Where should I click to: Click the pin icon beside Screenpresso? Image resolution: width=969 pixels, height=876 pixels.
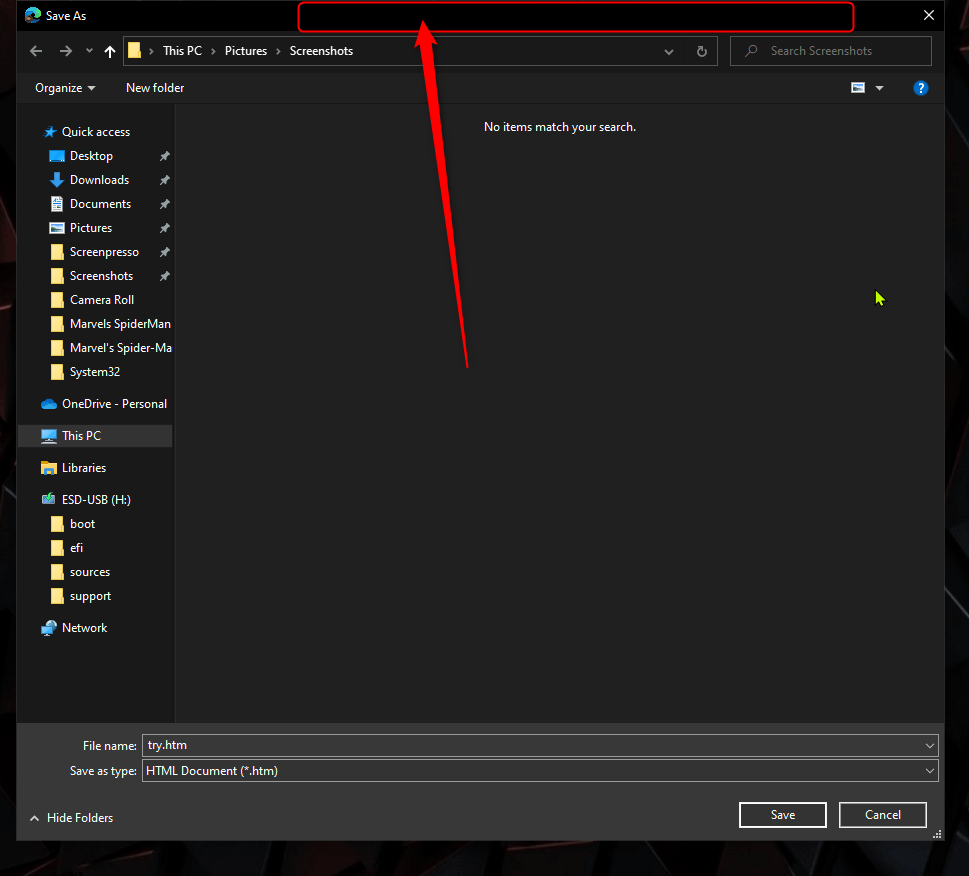164,253
